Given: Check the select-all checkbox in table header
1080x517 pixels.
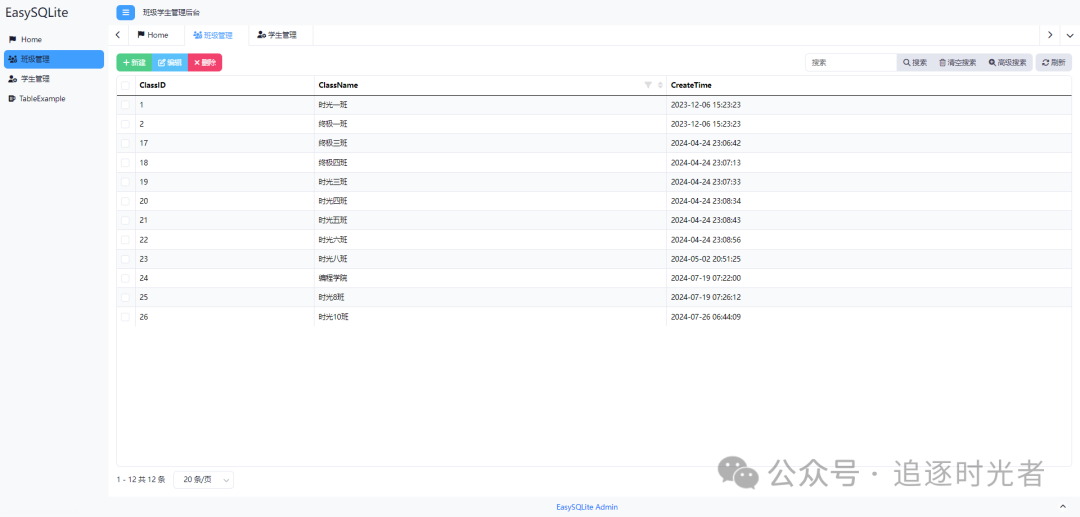Looking at the screenshot, I should [x=125, y=85].
